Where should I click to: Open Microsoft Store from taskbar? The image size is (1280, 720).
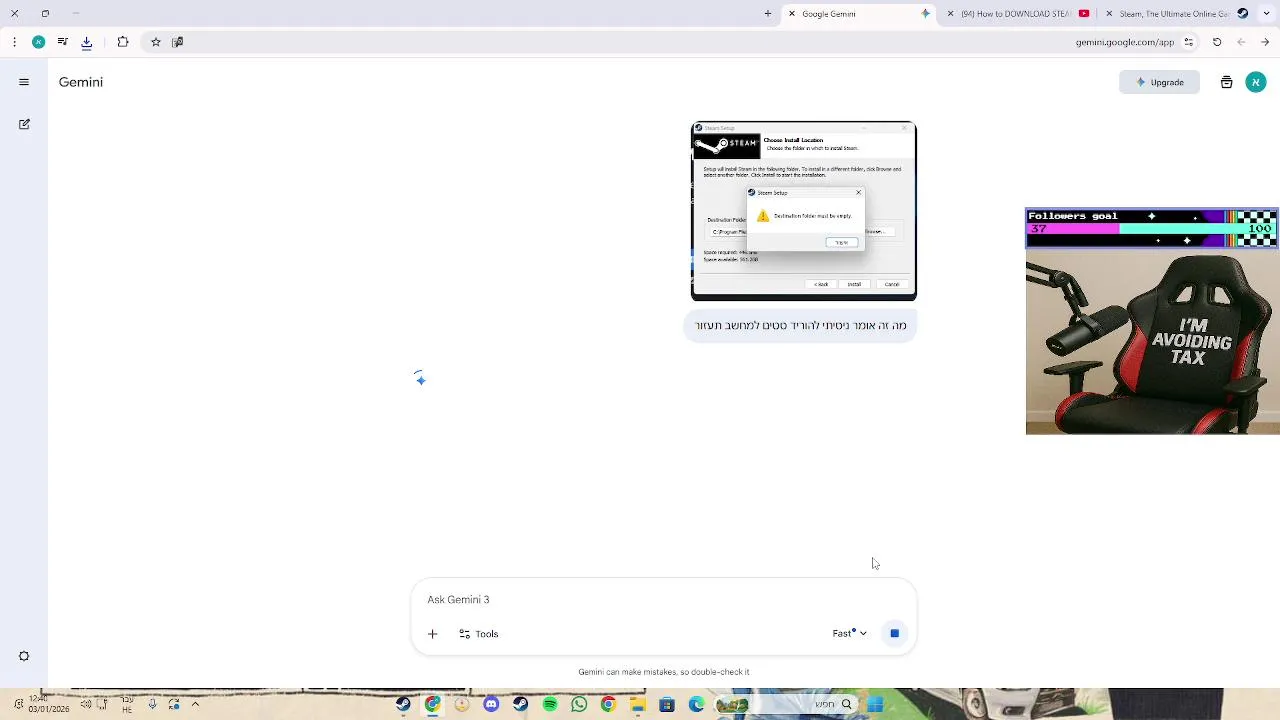point(667,705)
